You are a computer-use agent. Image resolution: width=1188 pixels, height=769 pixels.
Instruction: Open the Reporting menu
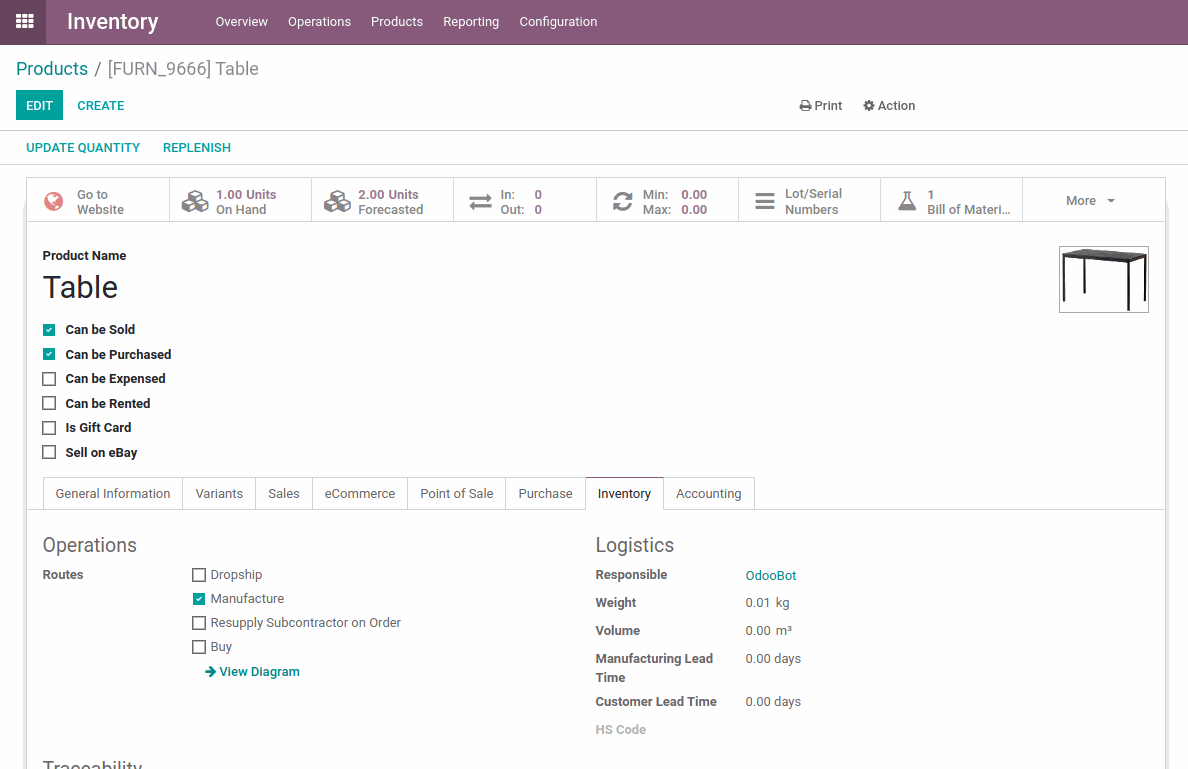471,22
